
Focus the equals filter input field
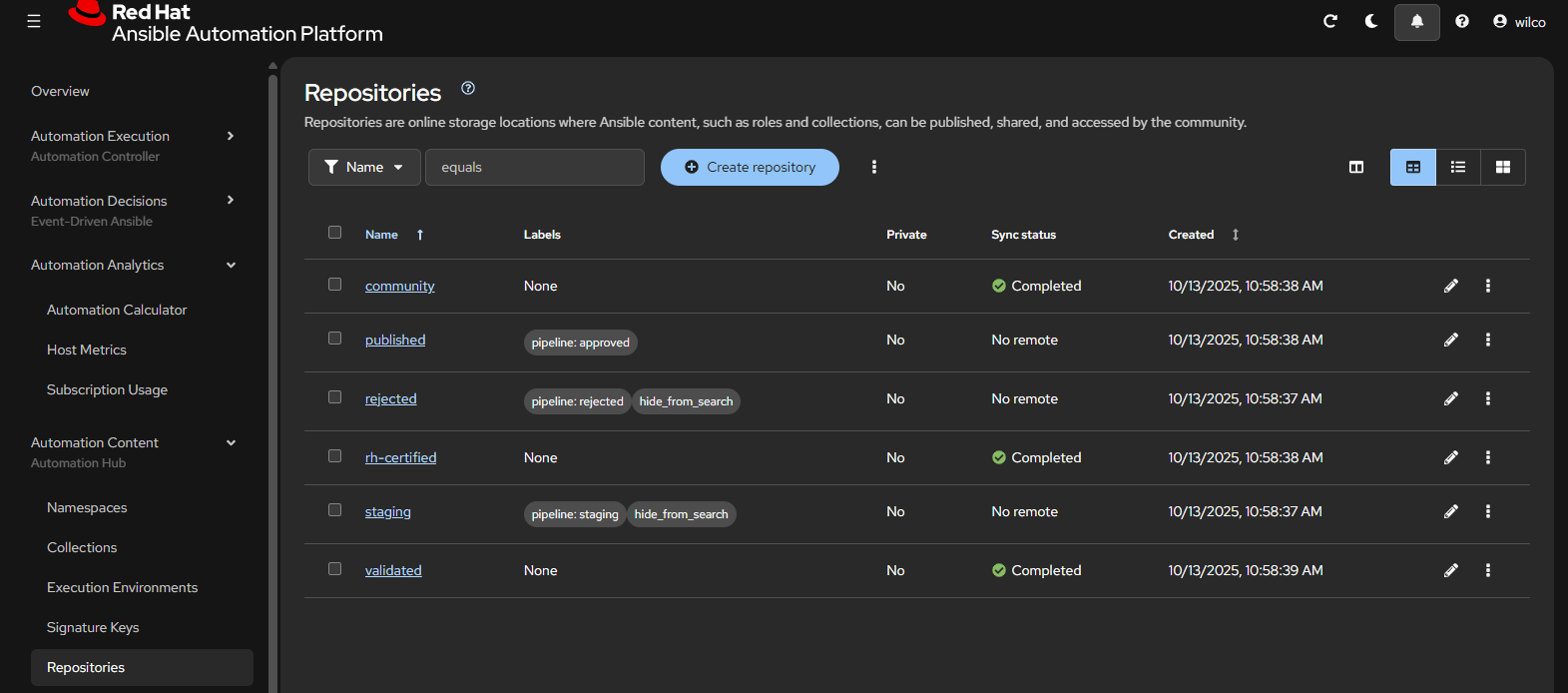(535, 167)
